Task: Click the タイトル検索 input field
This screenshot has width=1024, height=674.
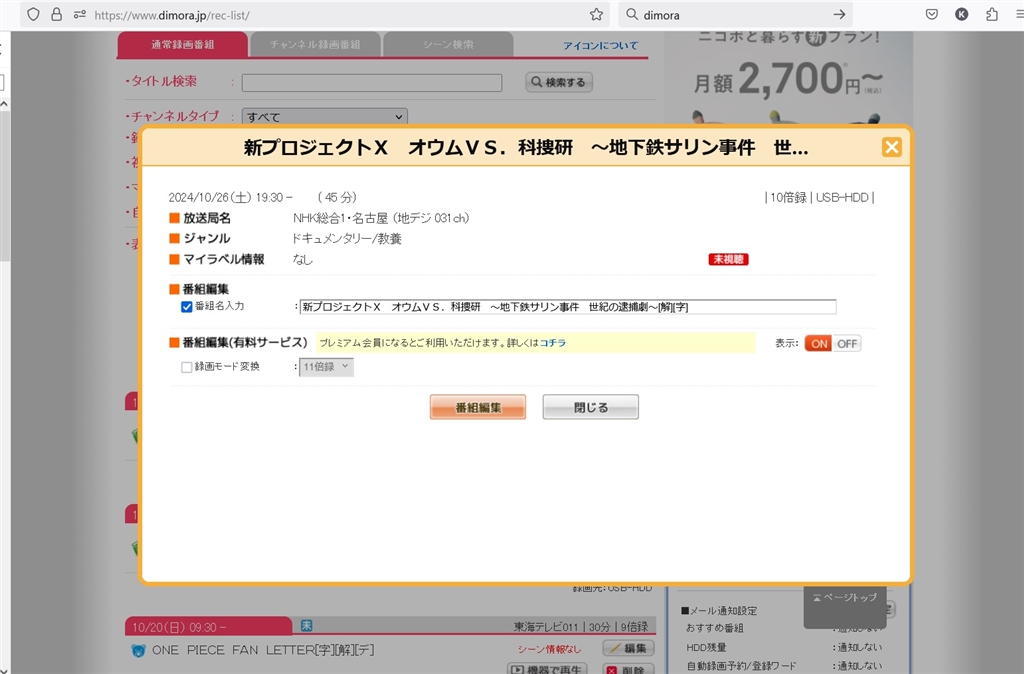Action: coord(372,82)
